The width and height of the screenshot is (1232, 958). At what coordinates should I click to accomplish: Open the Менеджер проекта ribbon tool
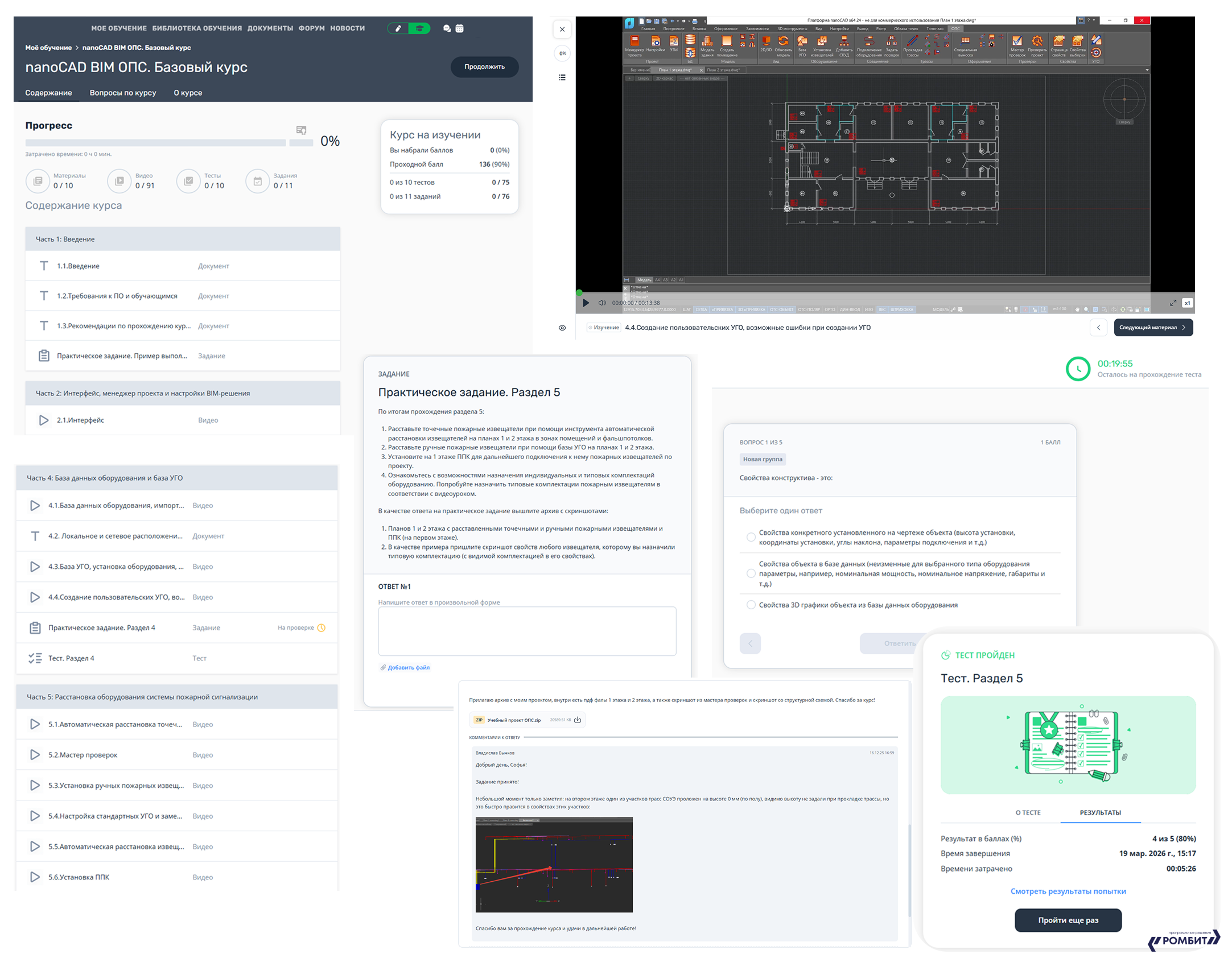(634, 46)
